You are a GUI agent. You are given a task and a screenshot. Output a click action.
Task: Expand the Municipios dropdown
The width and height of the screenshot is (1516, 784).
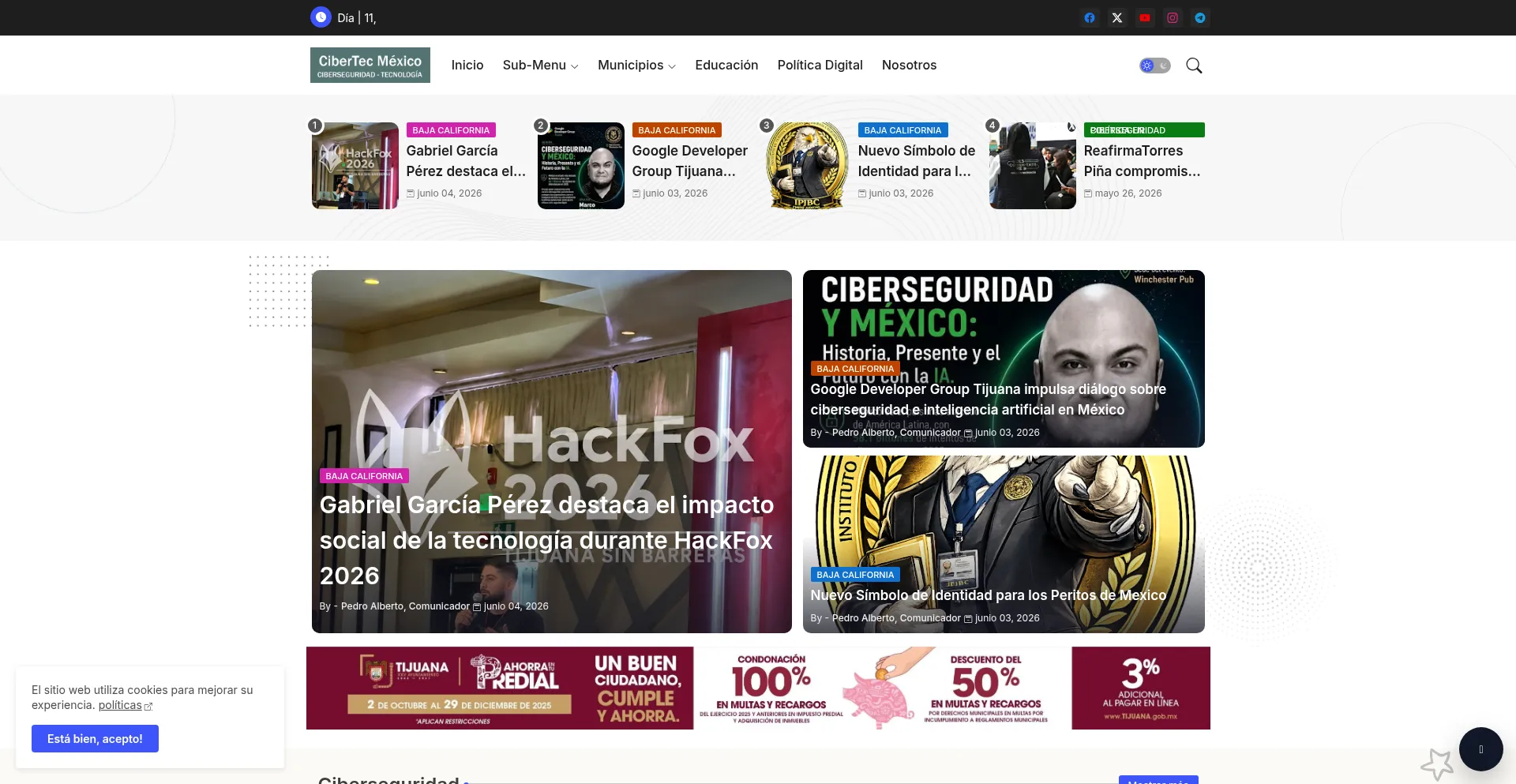(636, 66)
